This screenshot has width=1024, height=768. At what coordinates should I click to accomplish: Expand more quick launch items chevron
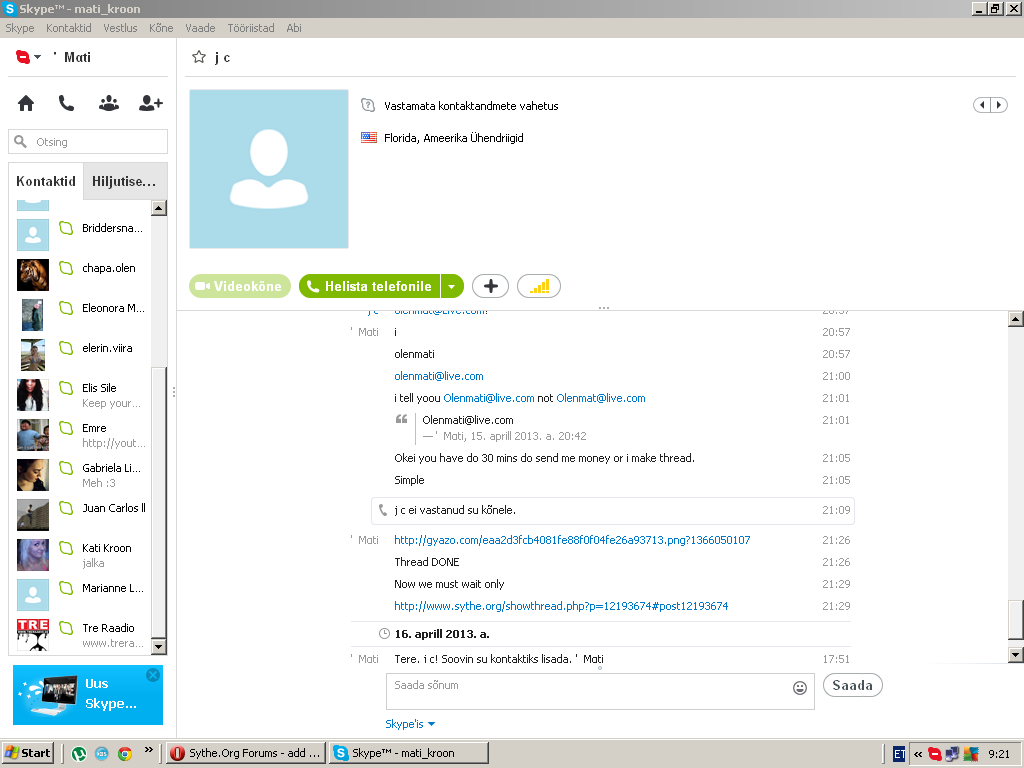coord(148,750)
